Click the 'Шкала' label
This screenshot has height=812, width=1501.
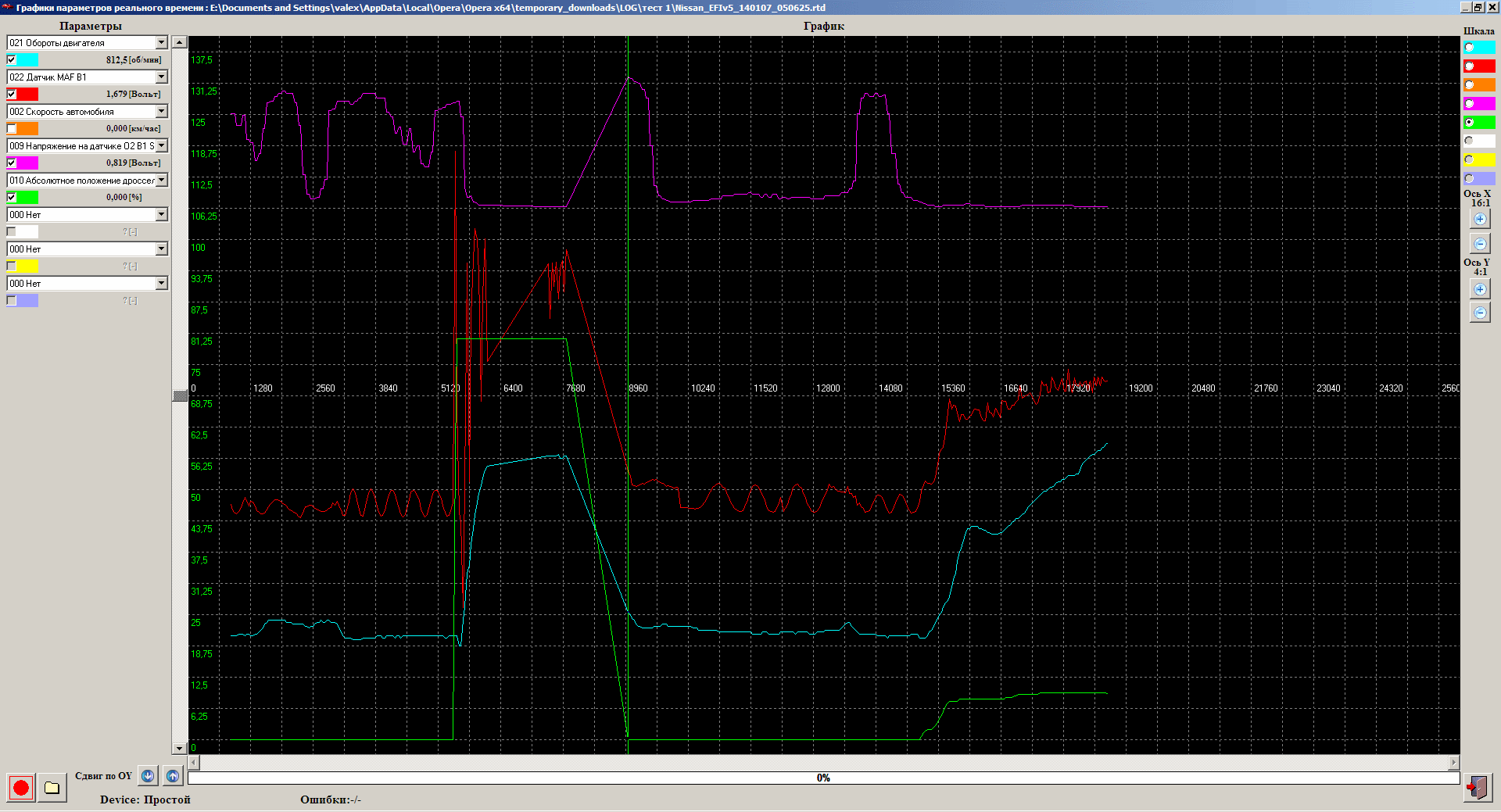(1479, 31)
